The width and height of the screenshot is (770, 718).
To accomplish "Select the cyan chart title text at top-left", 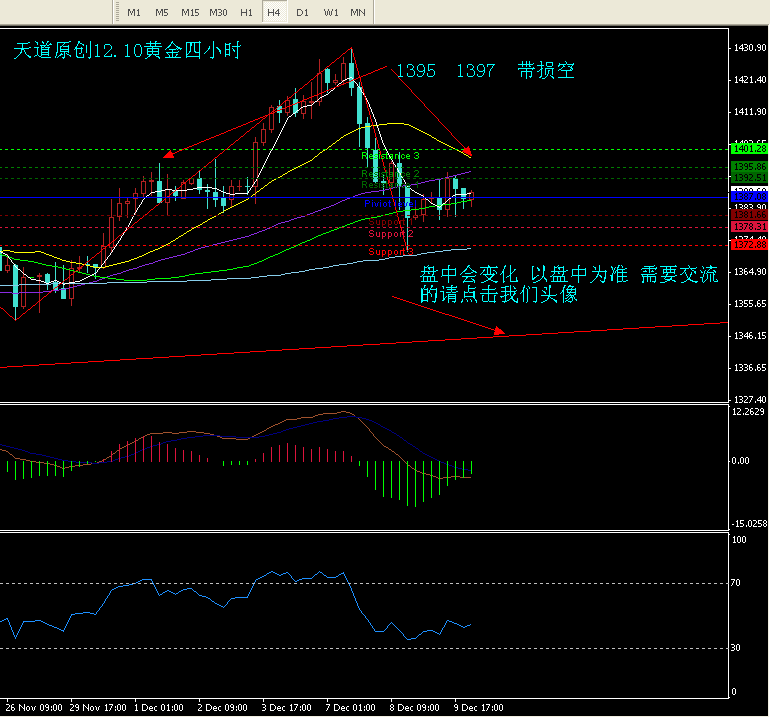I will [x=126, y=51].
